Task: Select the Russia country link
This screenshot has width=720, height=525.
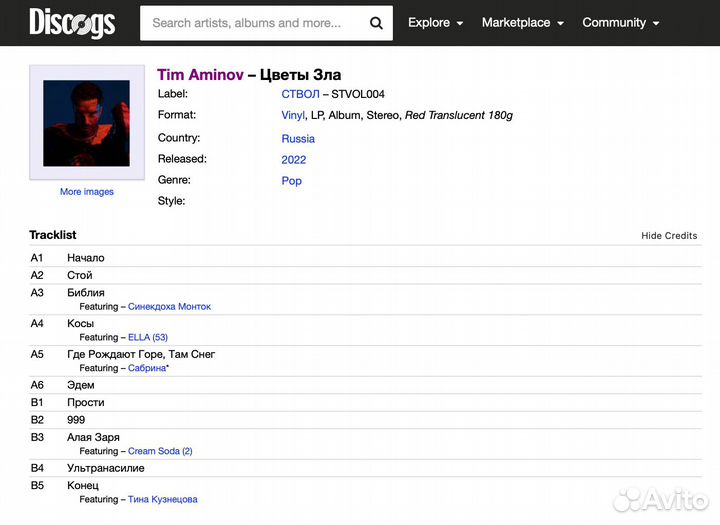Action: 298,139
